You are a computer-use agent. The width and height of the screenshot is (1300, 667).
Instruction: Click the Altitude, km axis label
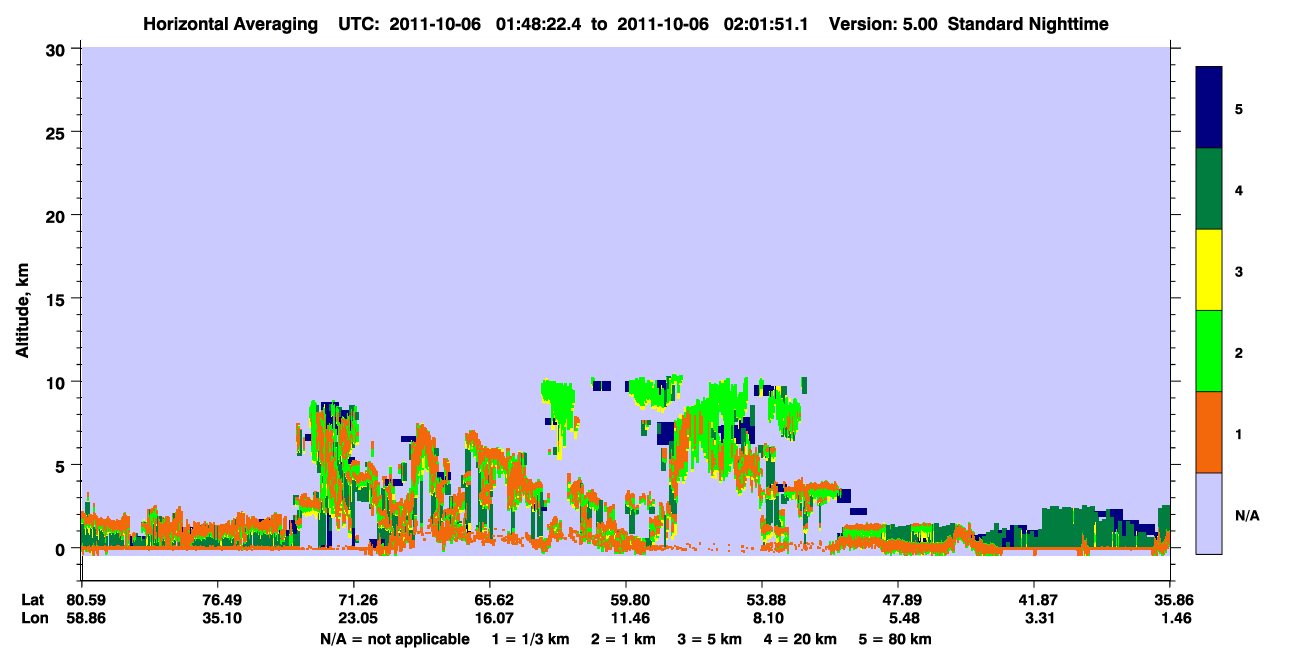[x=22, y=298]
